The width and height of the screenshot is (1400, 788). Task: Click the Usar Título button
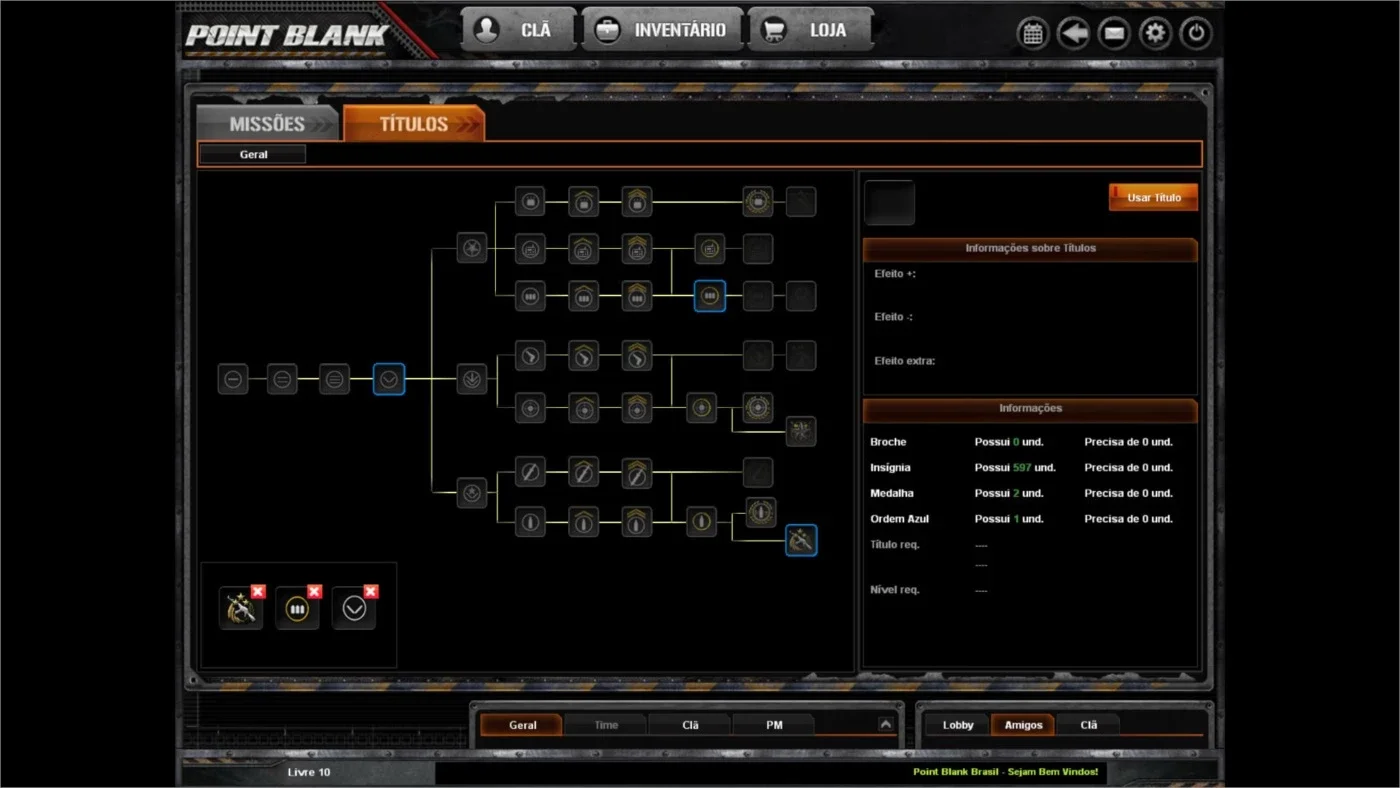(x=1153, y=198)
